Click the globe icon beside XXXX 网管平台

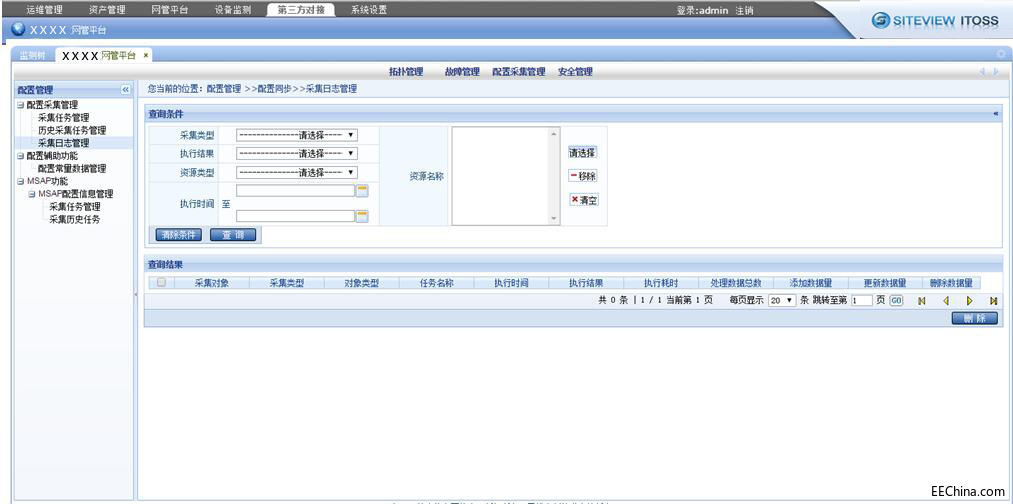coord(19,29)
